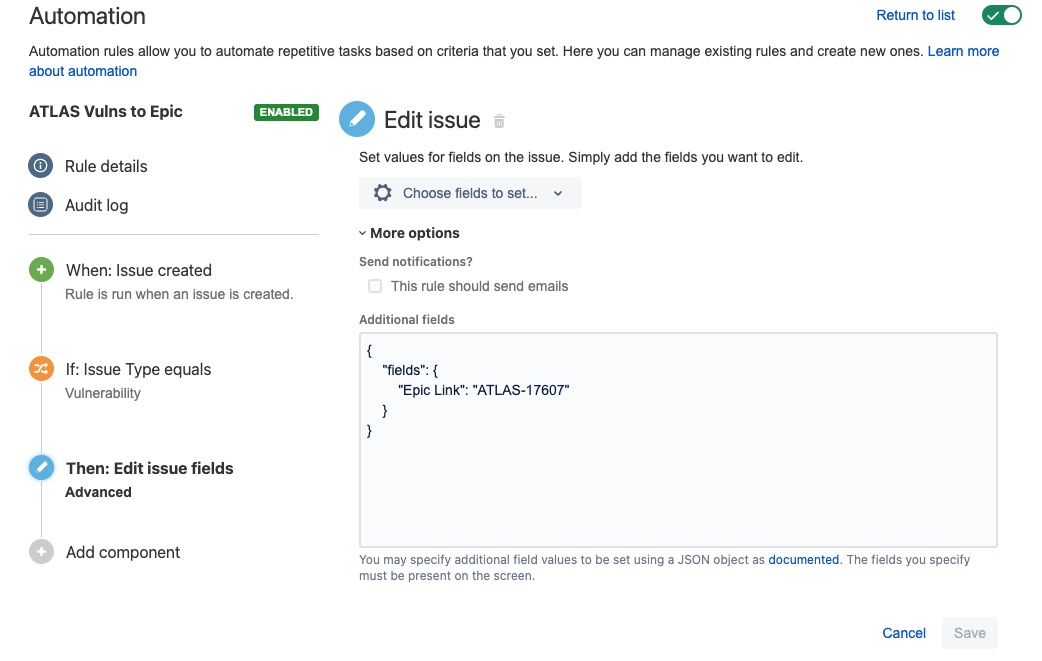Open the 'Choose fields to set...' dropdown

[470, 193]
